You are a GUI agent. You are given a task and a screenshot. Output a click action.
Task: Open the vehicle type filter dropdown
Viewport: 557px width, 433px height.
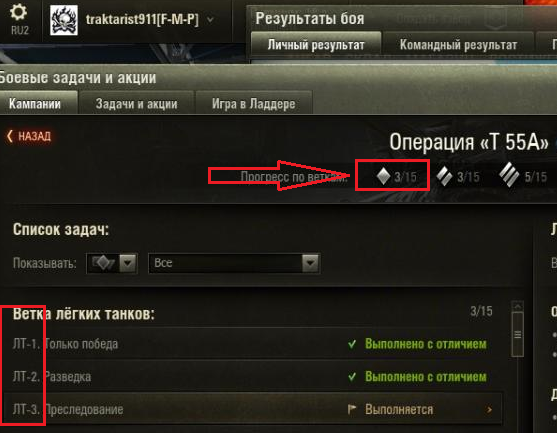pyautogui.click(x=112, y=263)
